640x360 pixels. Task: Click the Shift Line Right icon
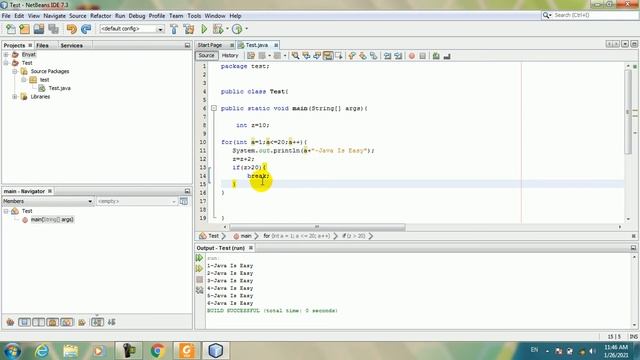pyautogui.click(x=398, y=56)
